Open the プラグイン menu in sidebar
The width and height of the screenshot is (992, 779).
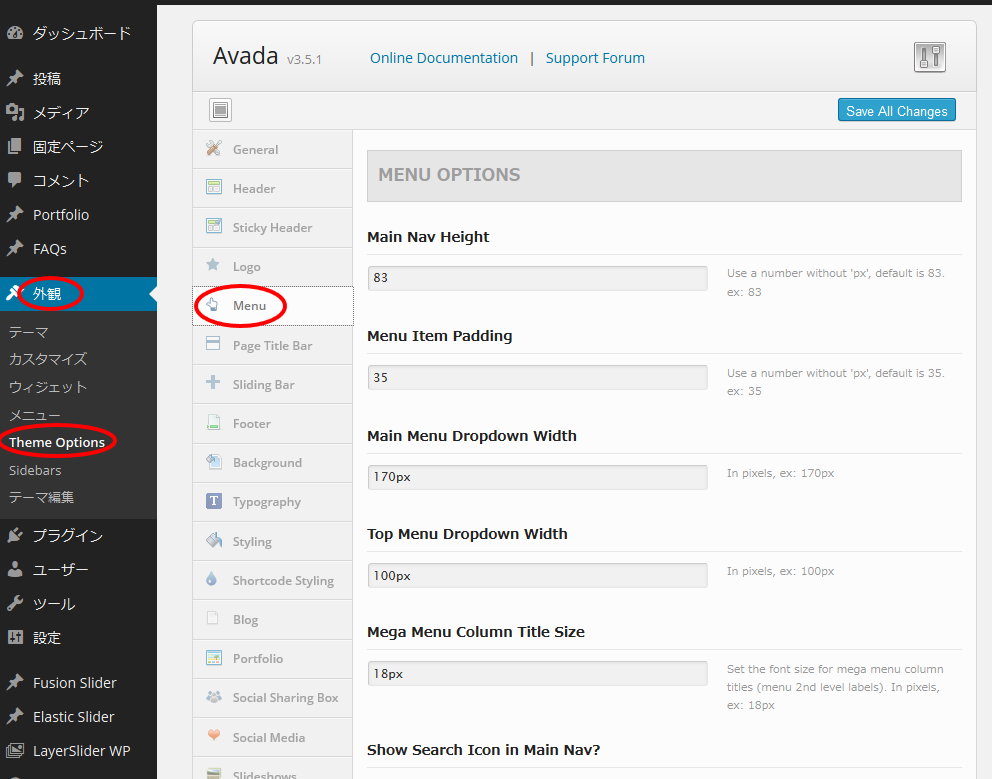67,536
